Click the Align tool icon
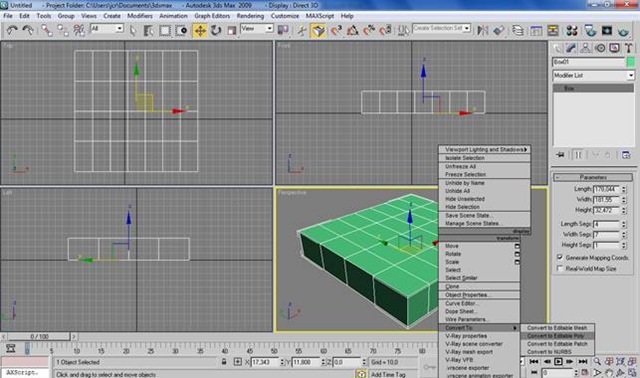640x378 pixels. [x=498, y=31]
